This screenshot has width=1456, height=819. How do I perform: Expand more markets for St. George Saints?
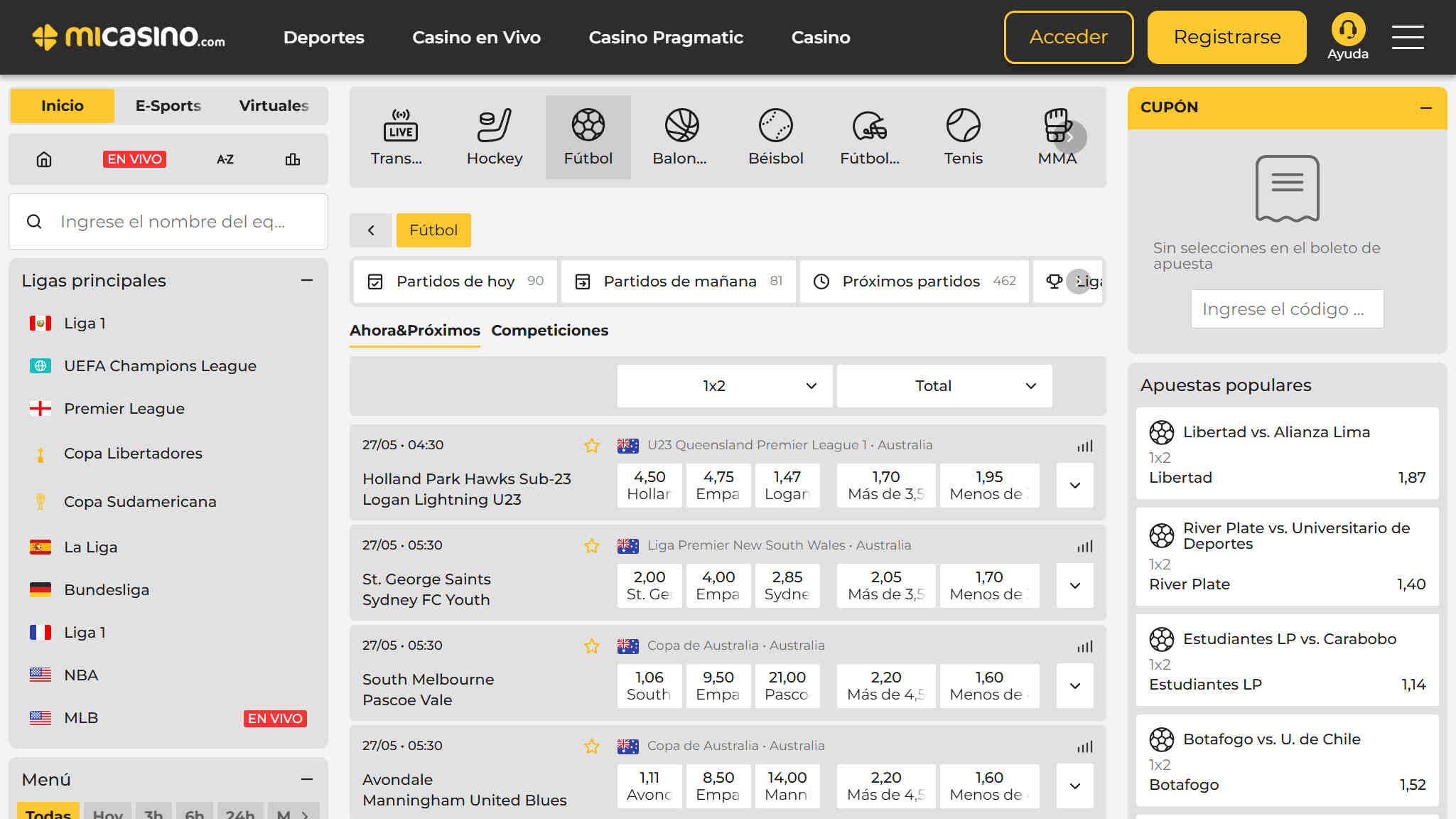(x=1074, y=586)
